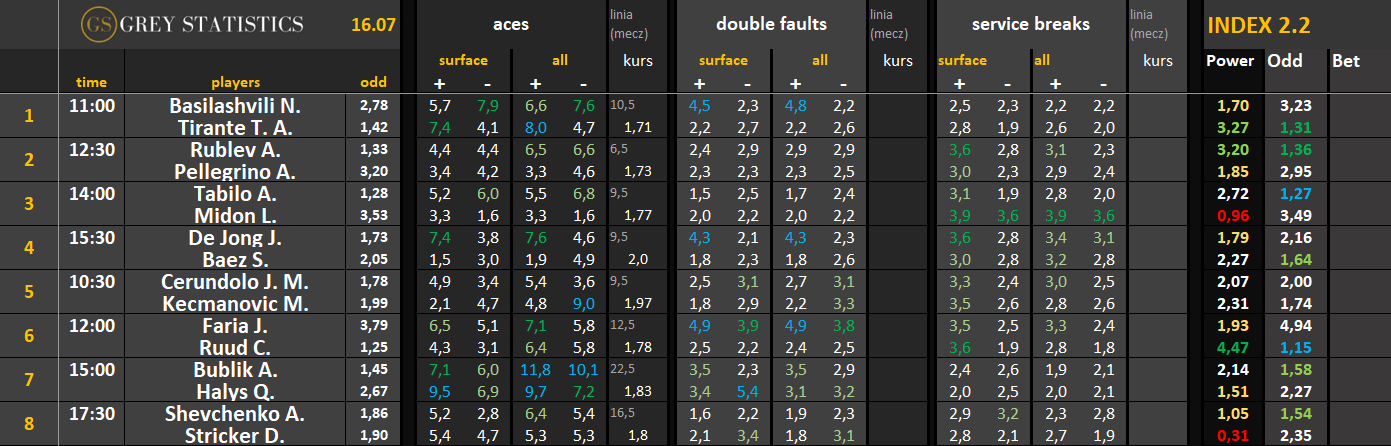1391x446 pixels.
Task: Click Rublev's Power value 3,20
Action: pyautogui.click(x=1230, y=149)
